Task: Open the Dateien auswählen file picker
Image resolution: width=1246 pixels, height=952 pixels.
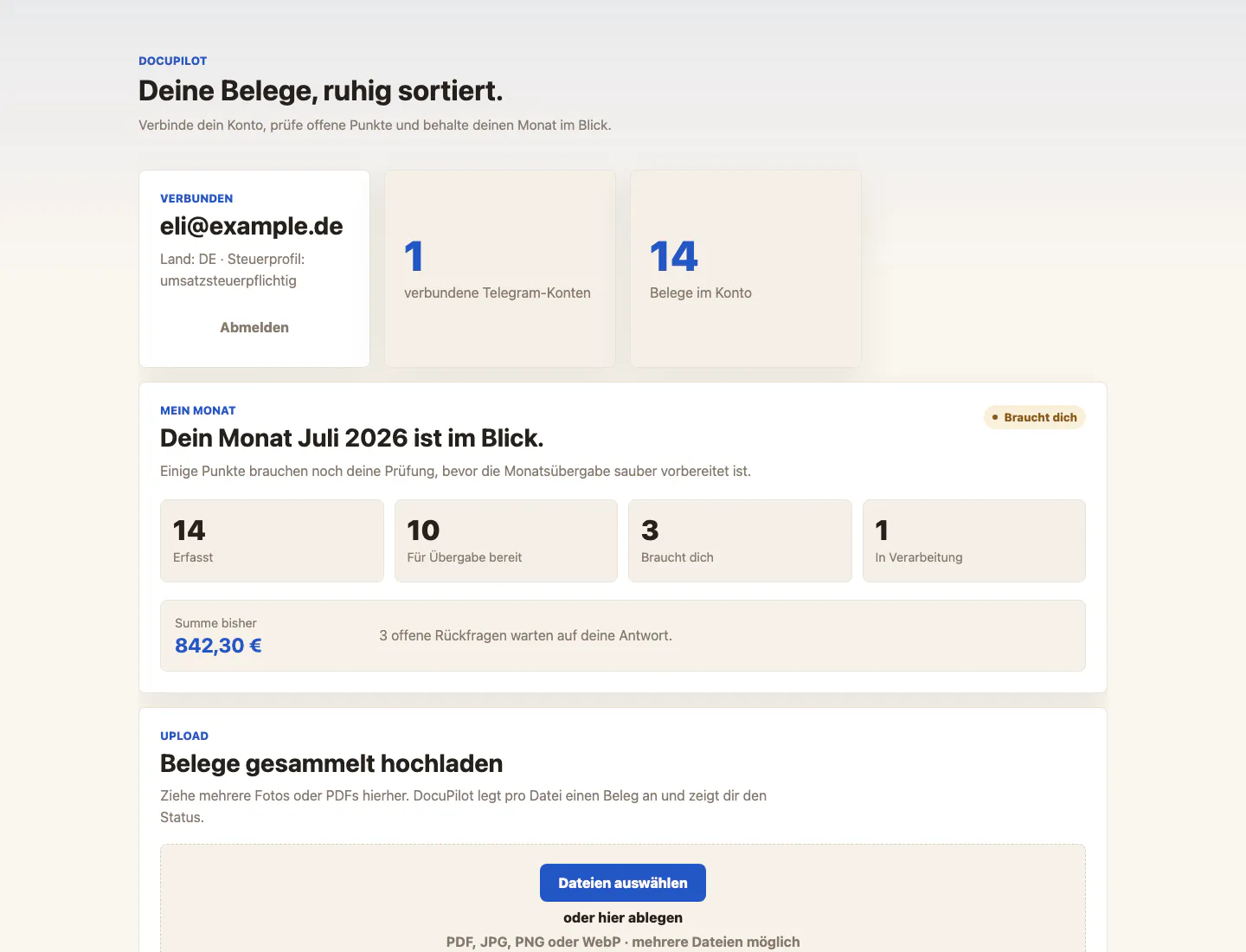Action: pos(623,883)
